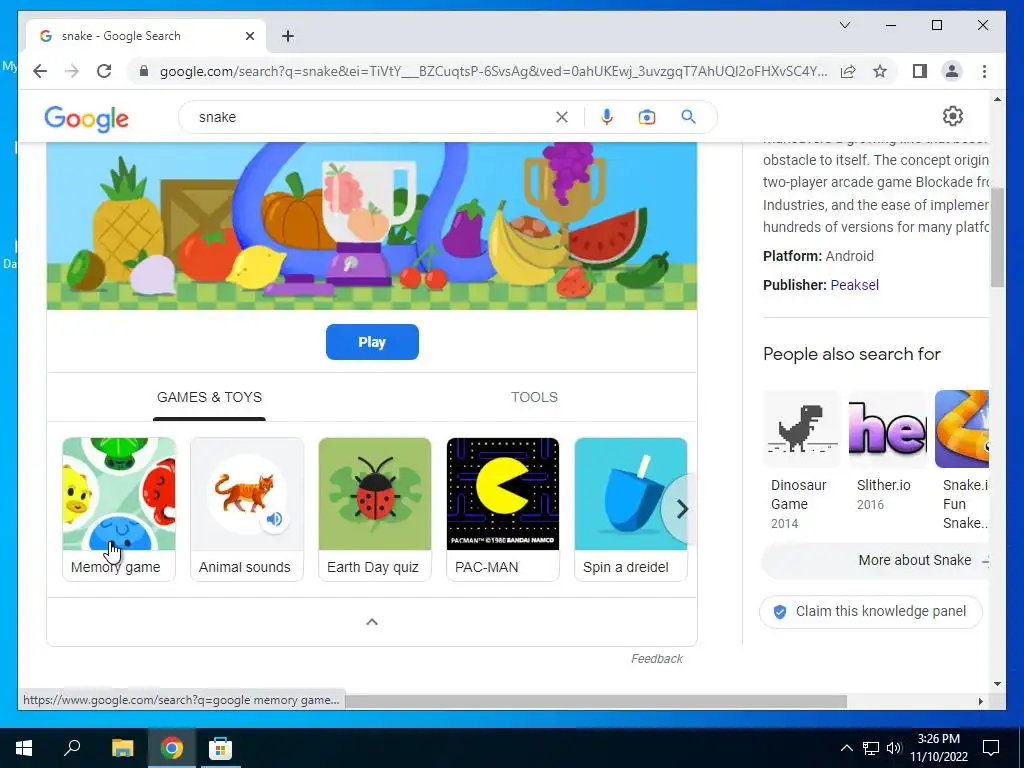
Task: Open Google quick settings gear
Action: click(x=953, y=116)
